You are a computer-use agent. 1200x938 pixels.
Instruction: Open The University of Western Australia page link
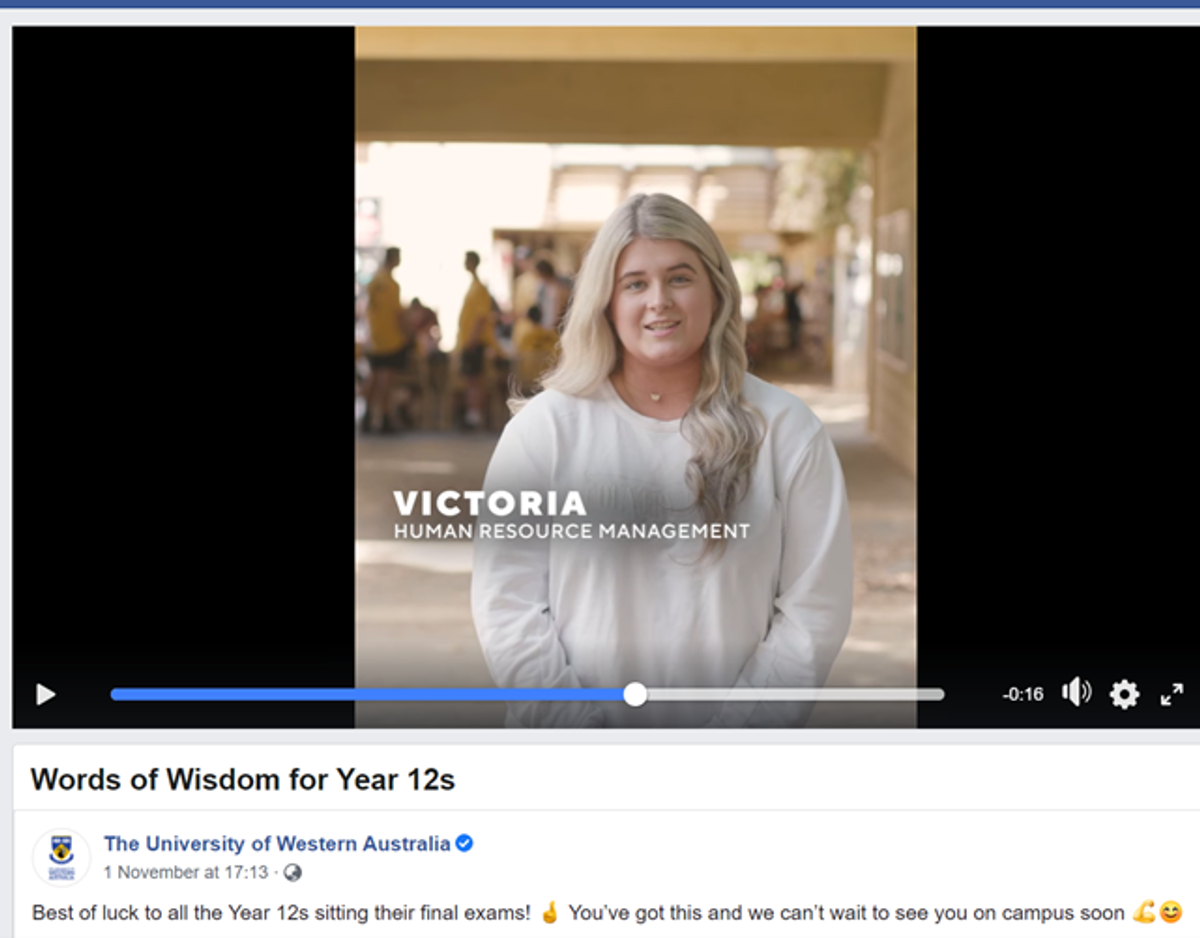(x=277, y=844)
